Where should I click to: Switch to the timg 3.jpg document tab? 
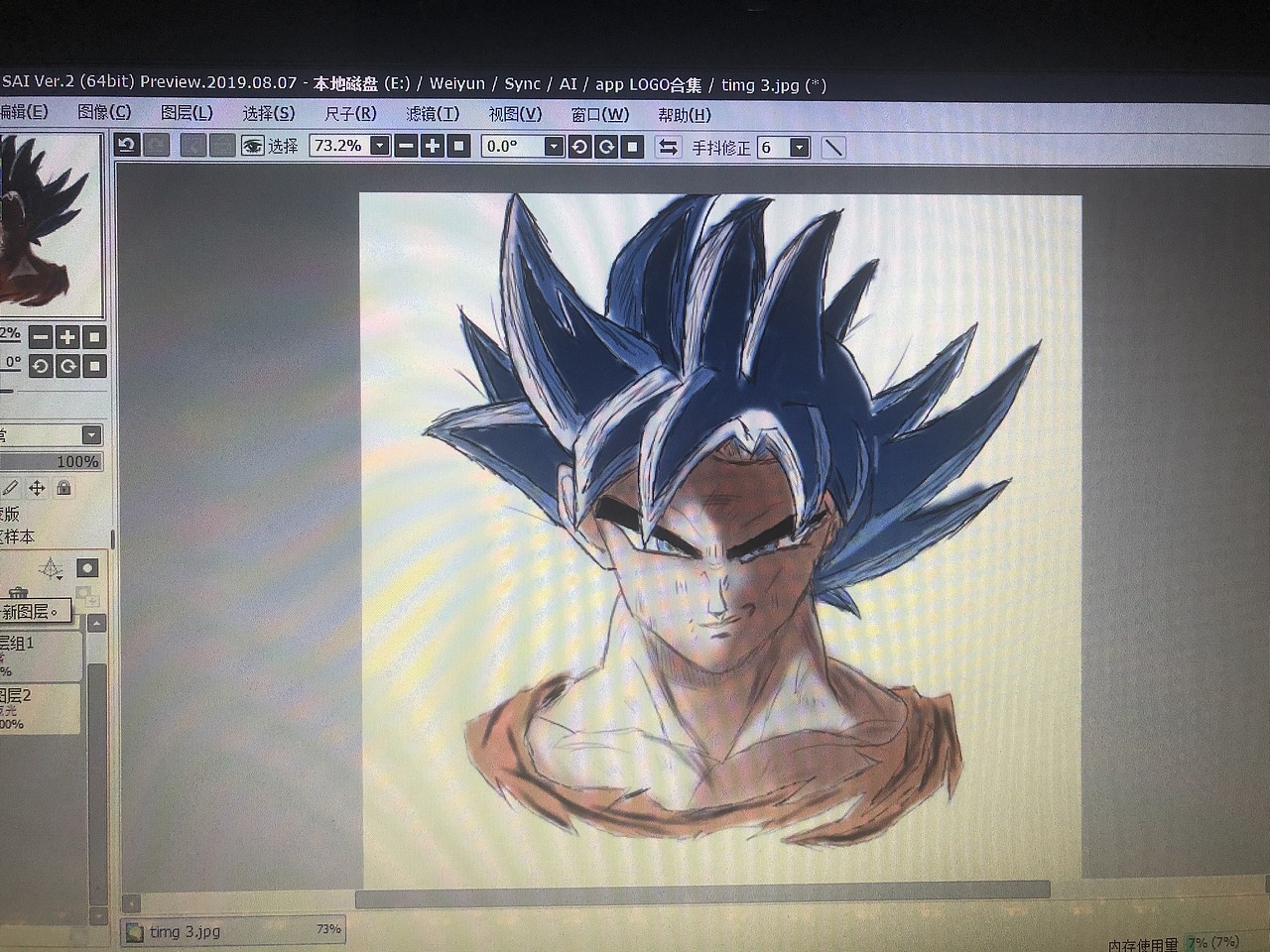click(x=233, y=931)
